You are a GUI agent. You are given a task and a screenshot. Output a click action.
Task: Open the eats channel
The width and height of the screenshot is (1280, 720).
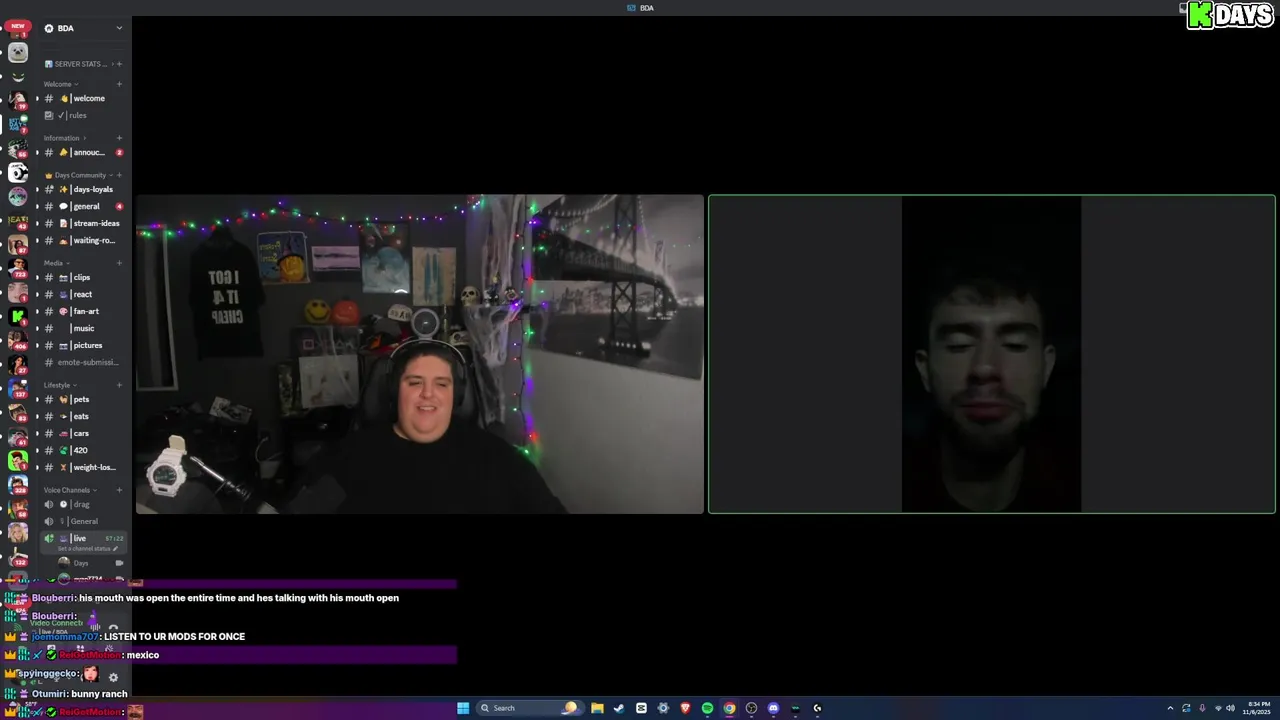(82, 416)
